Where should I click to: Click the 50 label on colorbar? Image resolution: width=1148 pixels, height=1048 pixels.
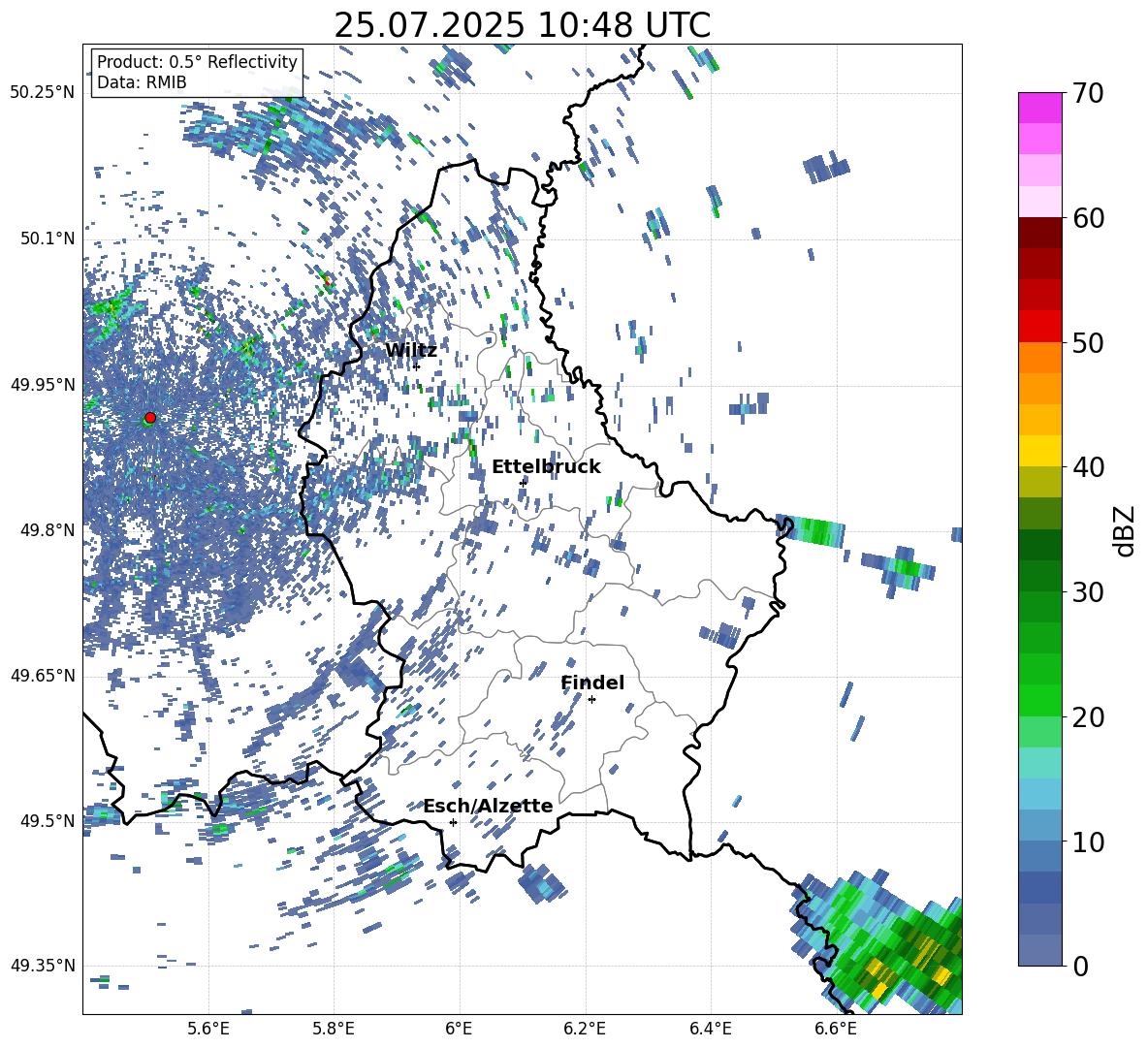[1087, 342]
